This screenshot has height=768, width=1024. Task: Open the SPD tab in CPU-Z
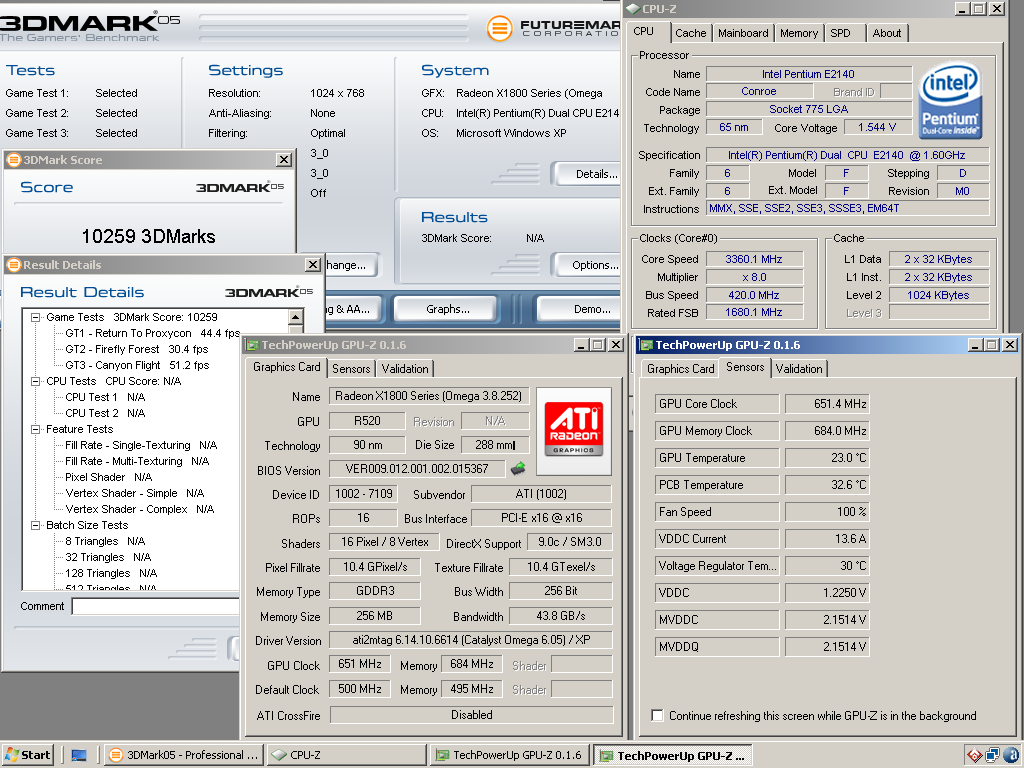click(840, 33)
